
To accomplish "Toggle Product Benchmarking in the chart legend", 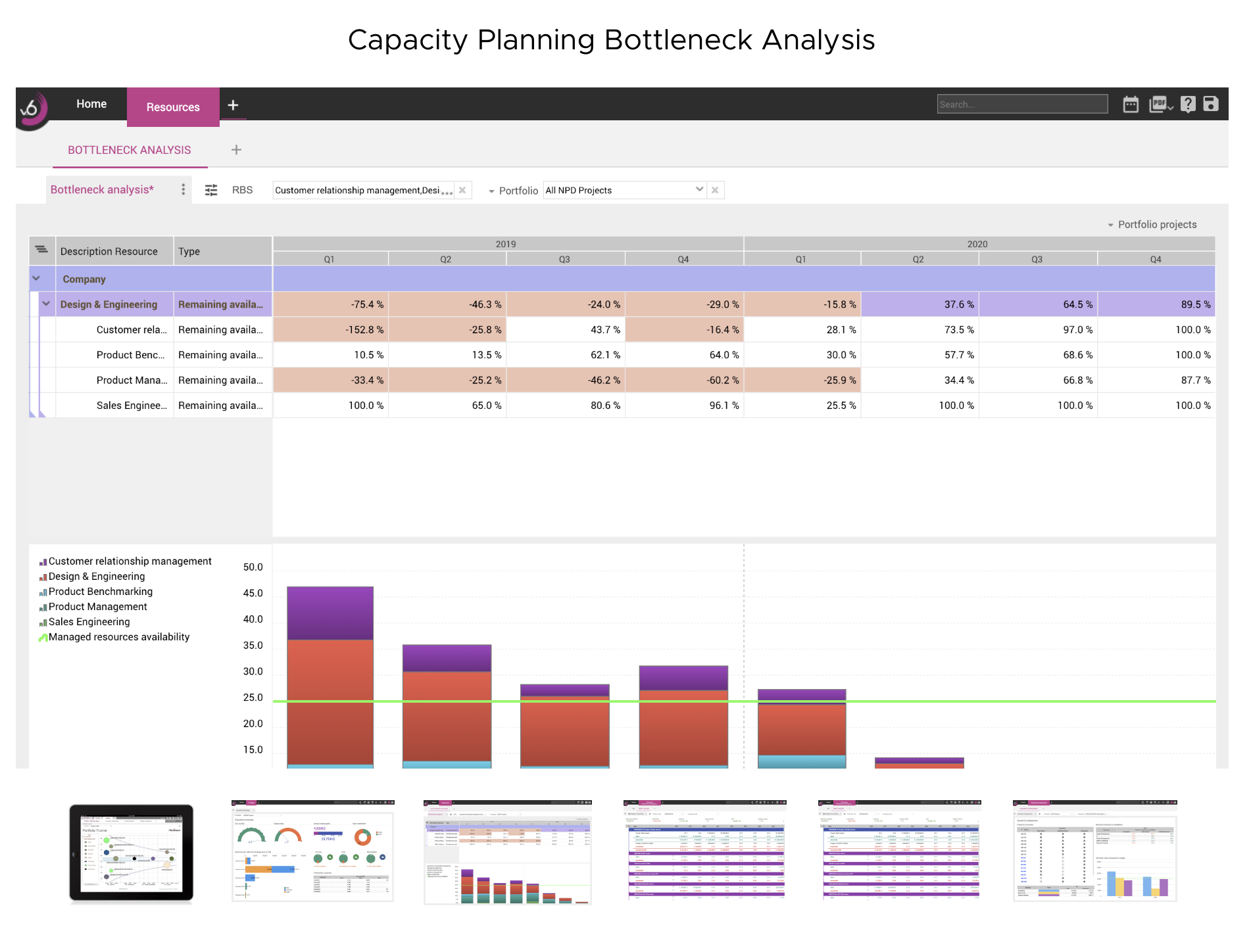I will coord(100,591).
